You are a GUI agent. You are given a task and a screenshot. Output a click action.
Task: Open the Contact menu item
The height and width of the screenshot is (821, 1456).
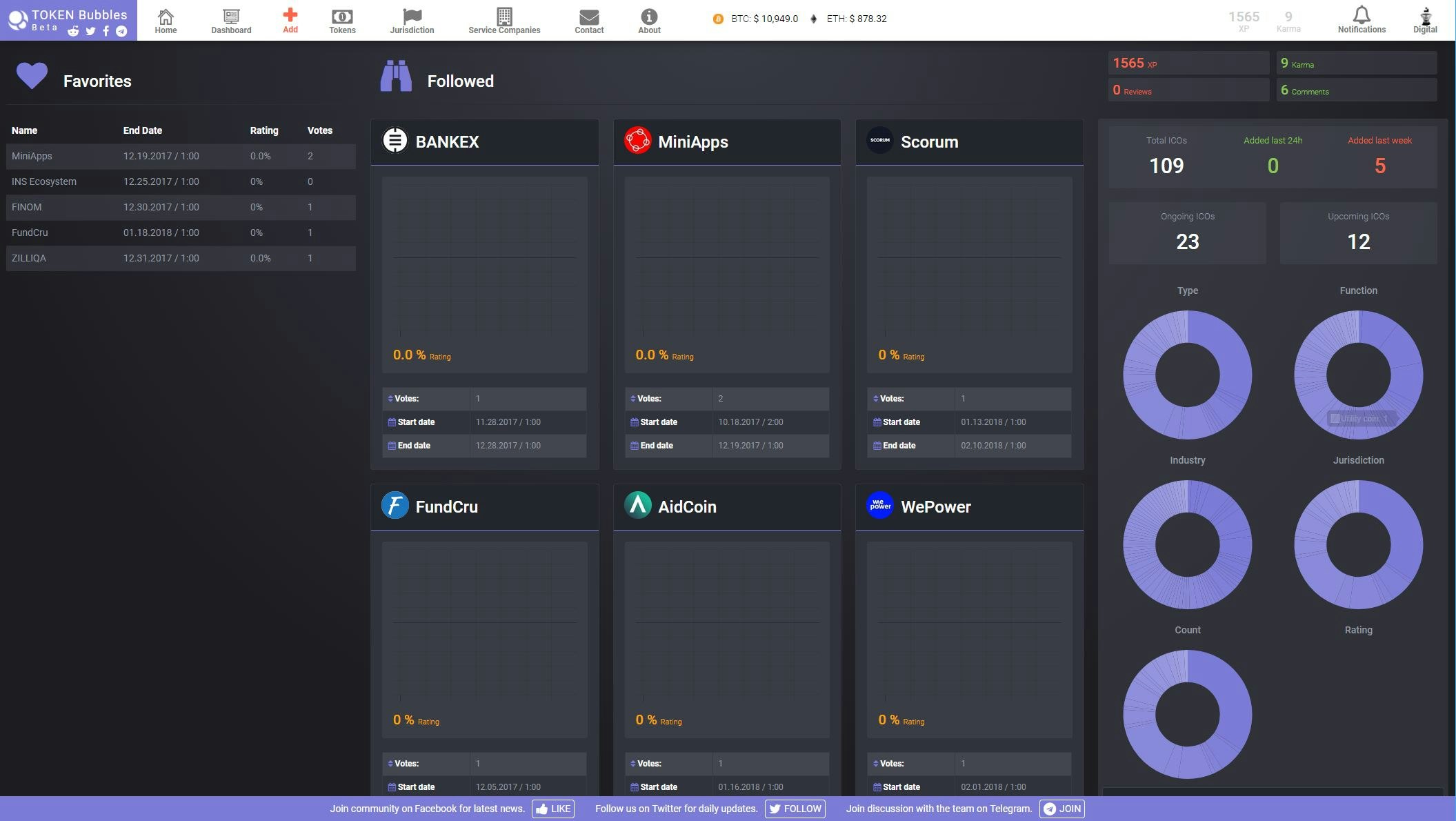tap(589, 20)
